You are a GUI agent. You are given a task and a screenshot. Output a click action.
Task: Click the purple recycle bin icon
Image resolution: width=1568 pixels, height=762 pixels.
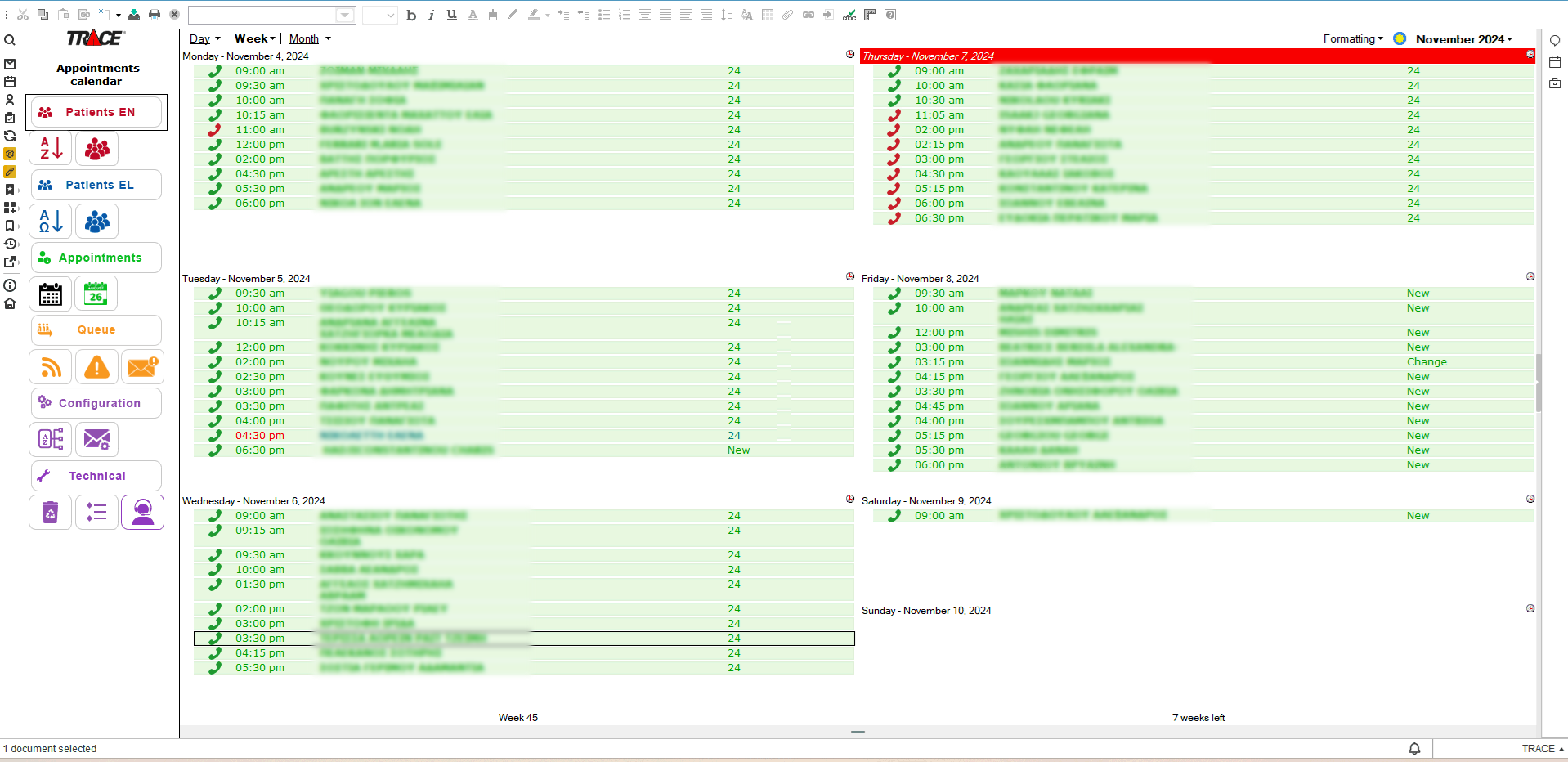pyautogui.click(x=51, y=512)
